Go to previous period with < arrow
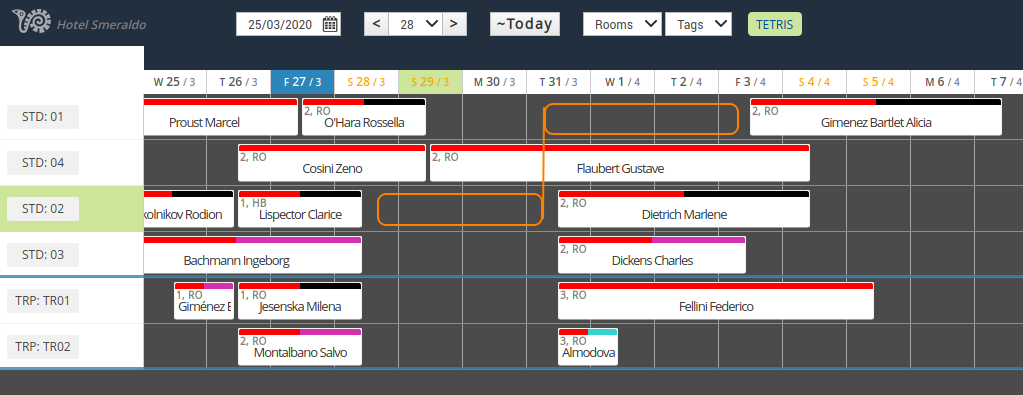This screenshot has width=1023, height=395. tap(376, 24)
